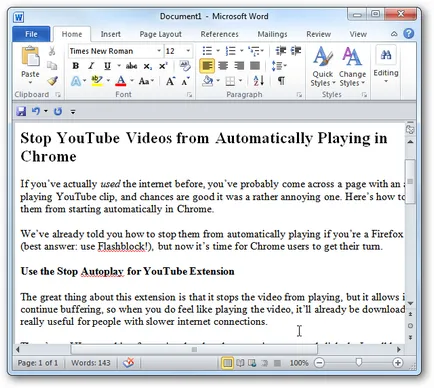Image resolution: width=434 pixels, height=388 pixels.
Task: Toggle Center alignment
Action: click(223, 66)
